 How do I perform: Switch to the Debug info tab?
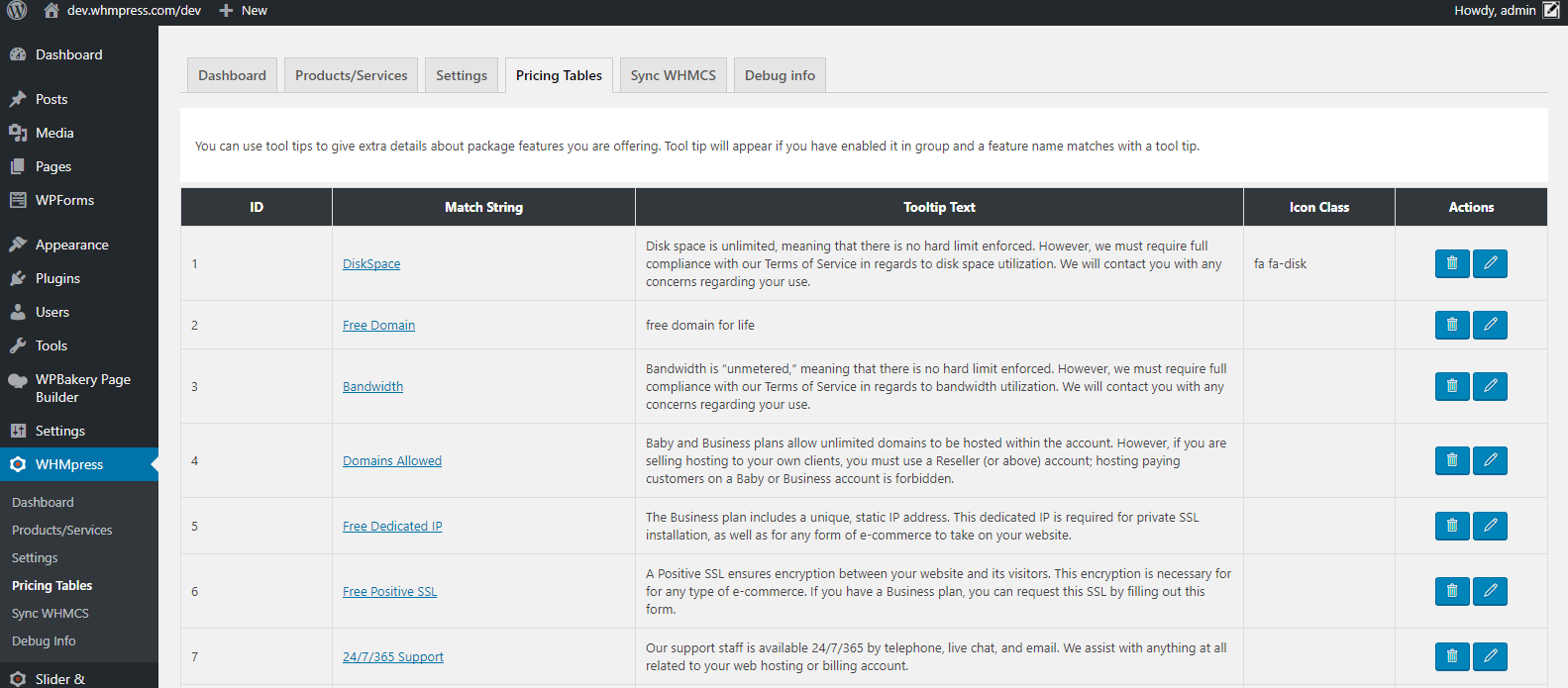coord(780,75)
